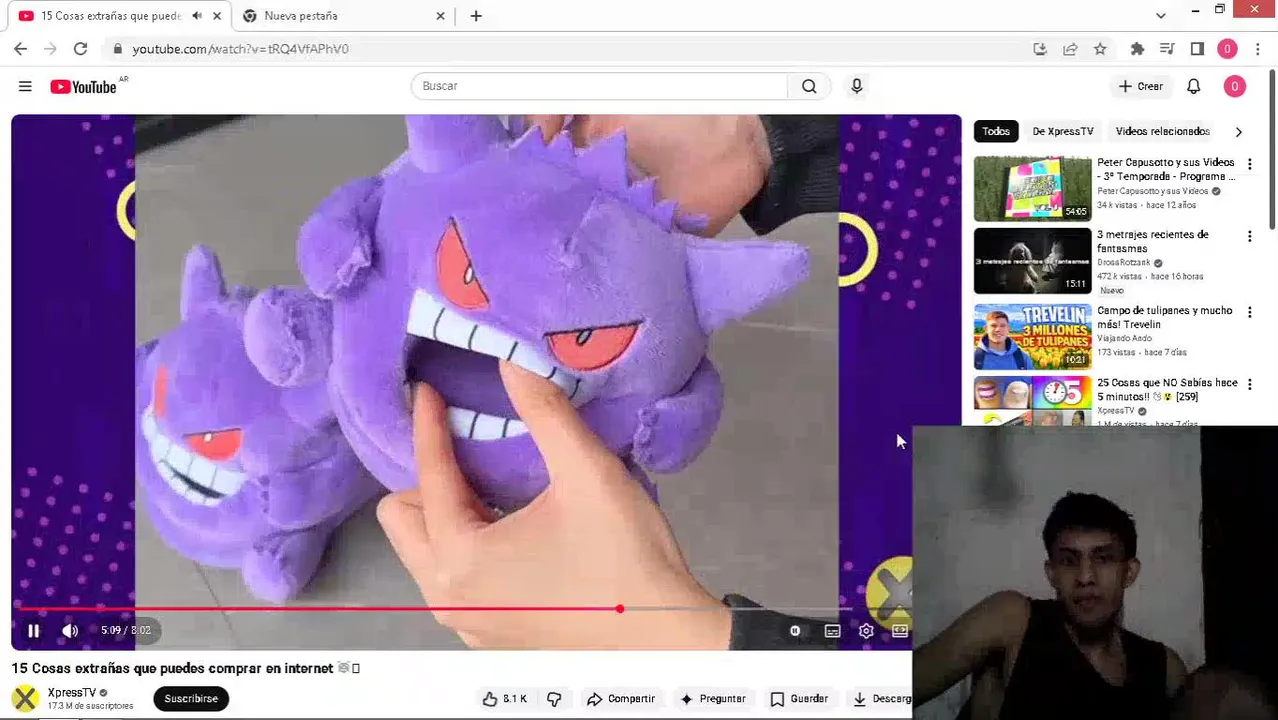
Task: Open options for 3 metrajes recientes video
Action: tap(1249, 236)
